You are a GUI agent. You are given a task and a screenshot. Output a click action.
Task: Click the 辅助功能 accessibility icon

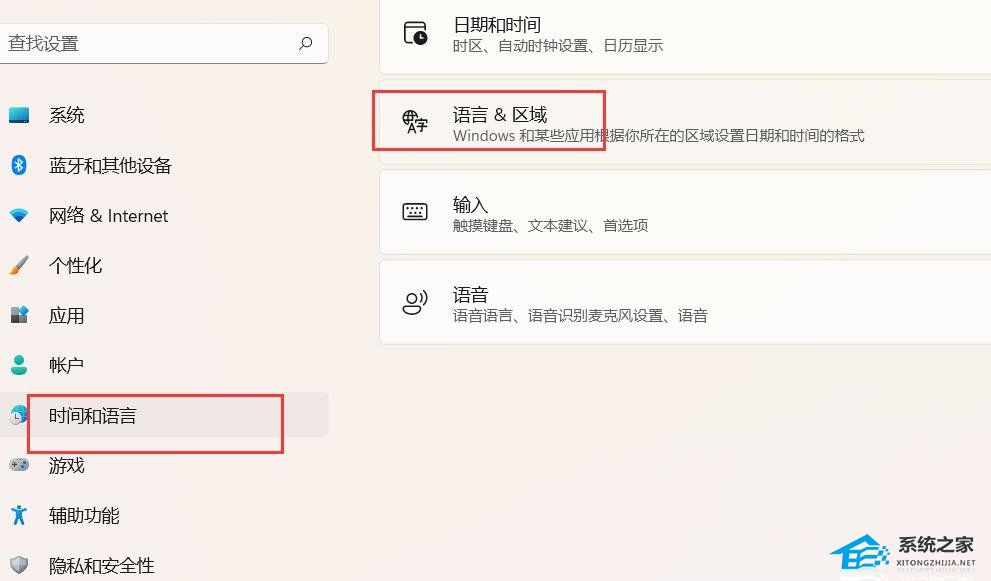coord(19,515)
